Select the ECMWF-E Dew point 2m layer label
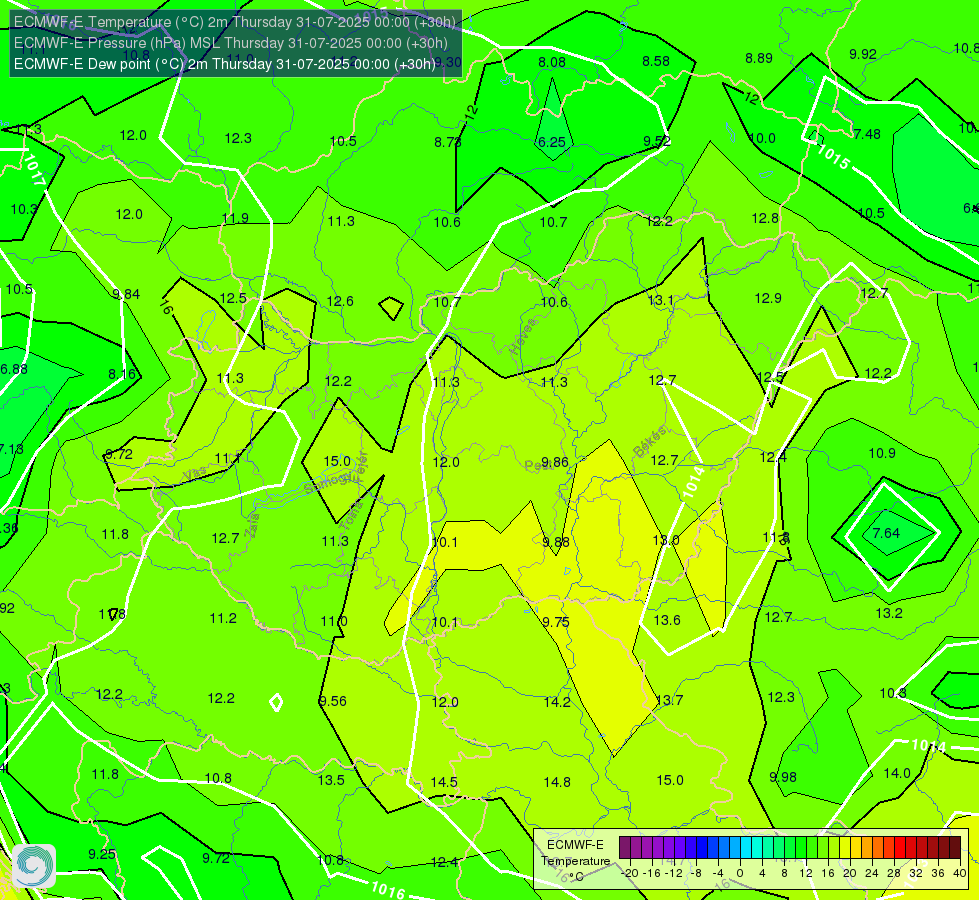979x900 pixels. click(225, 64)
